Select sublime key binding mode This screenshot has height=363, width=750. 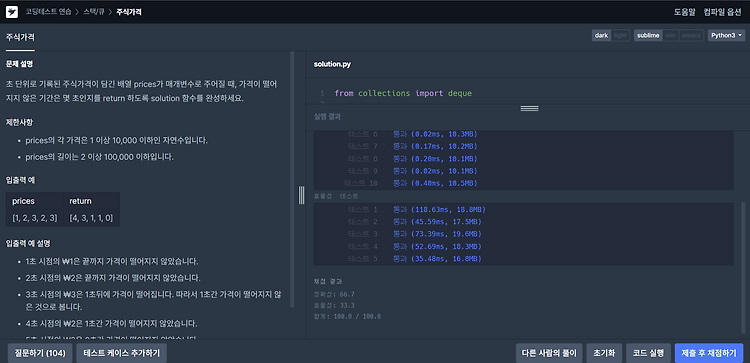[648, 35]
